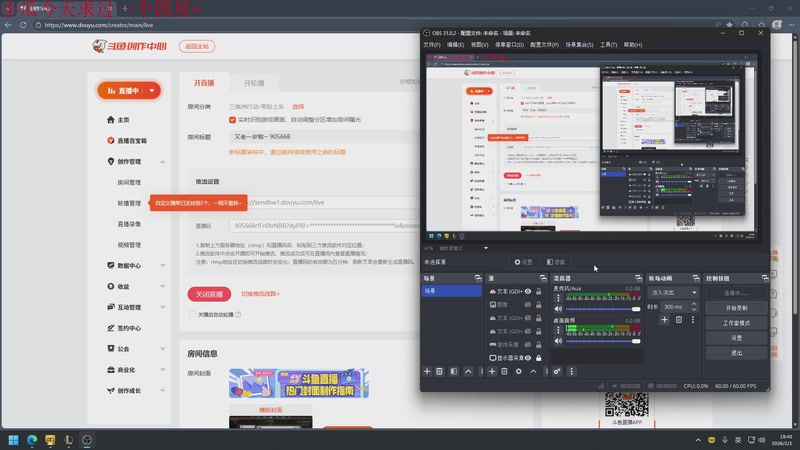This screenshot has height=450, width=800.
Task: Expand 公会 sidebar section
Action: 162,349
